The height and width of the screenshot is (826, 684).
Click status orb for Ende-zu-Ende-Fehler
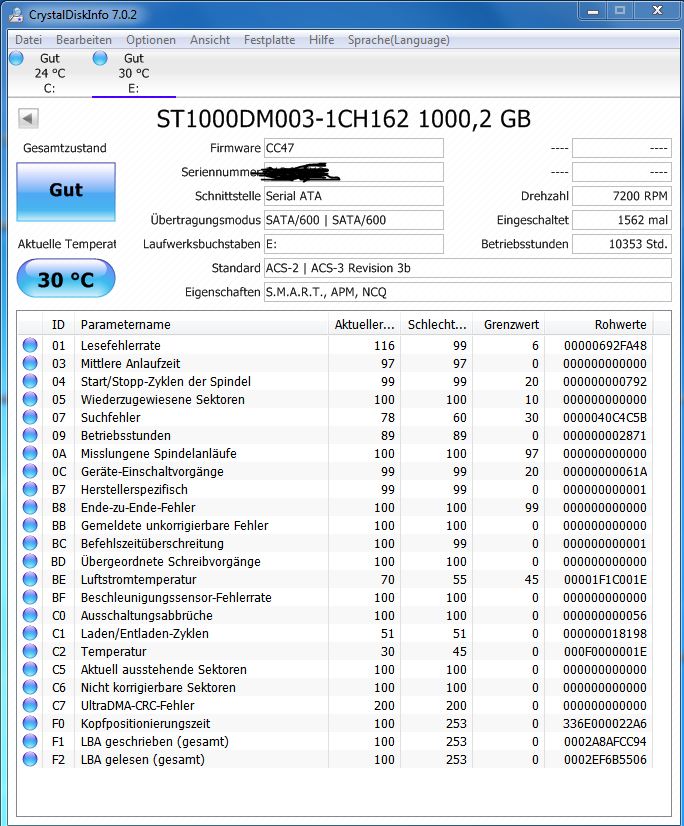(x=30, y=507)
